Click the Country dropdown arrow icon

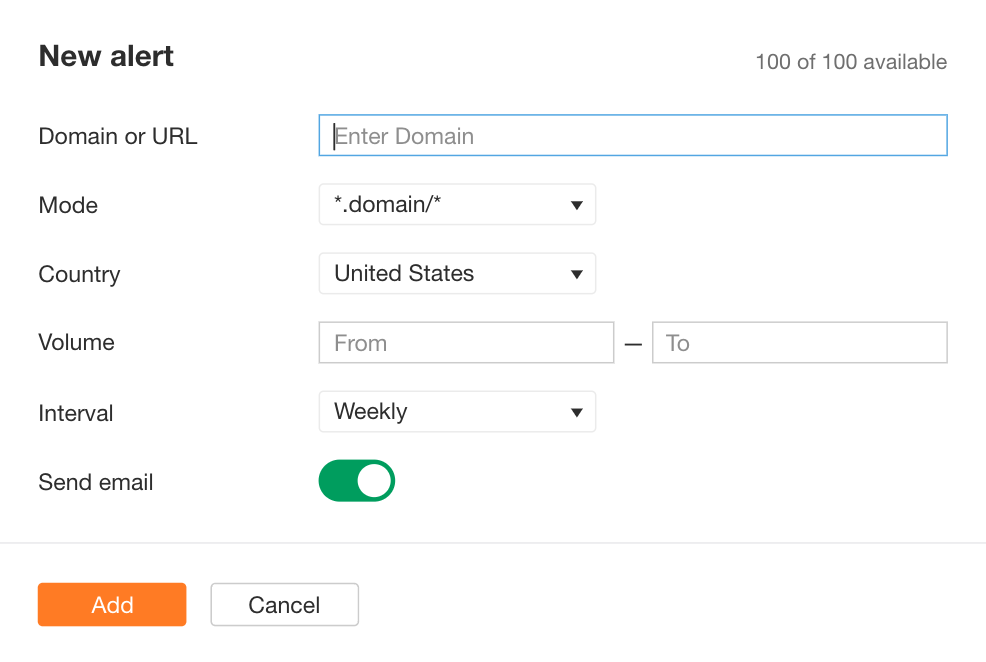(x=577, y=273)
